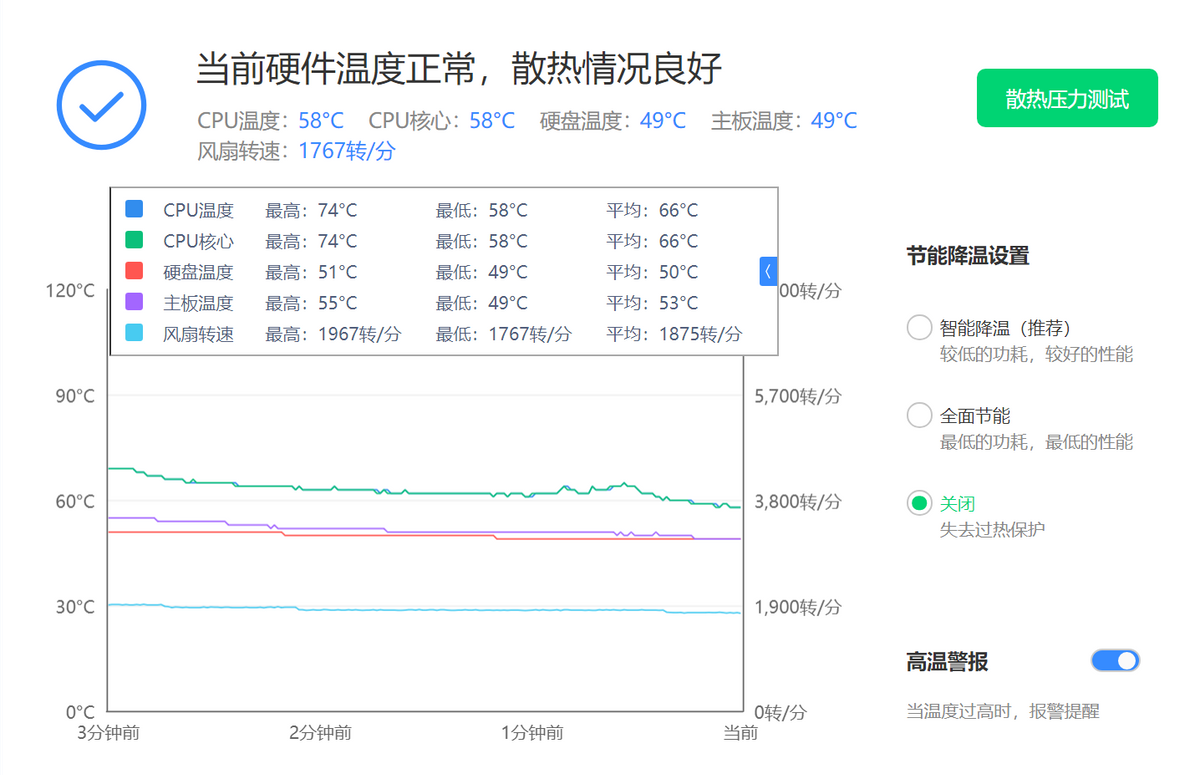
Task: Click the cyan 风扇转速 legend swatch
Action: (134, 333)
